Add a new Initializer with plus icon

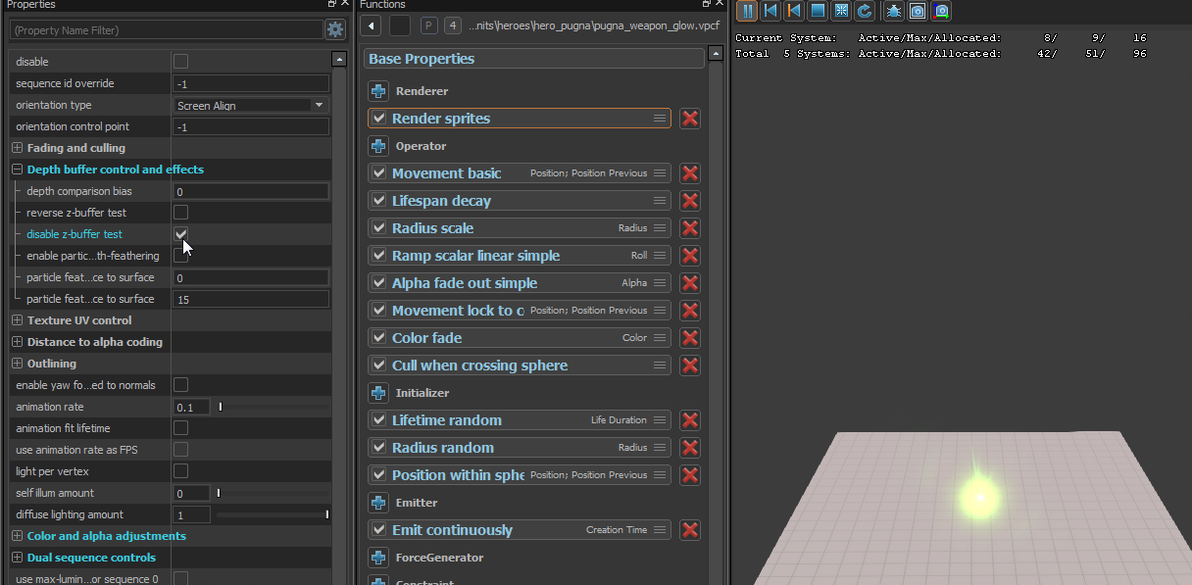click(x=378, y=393)
